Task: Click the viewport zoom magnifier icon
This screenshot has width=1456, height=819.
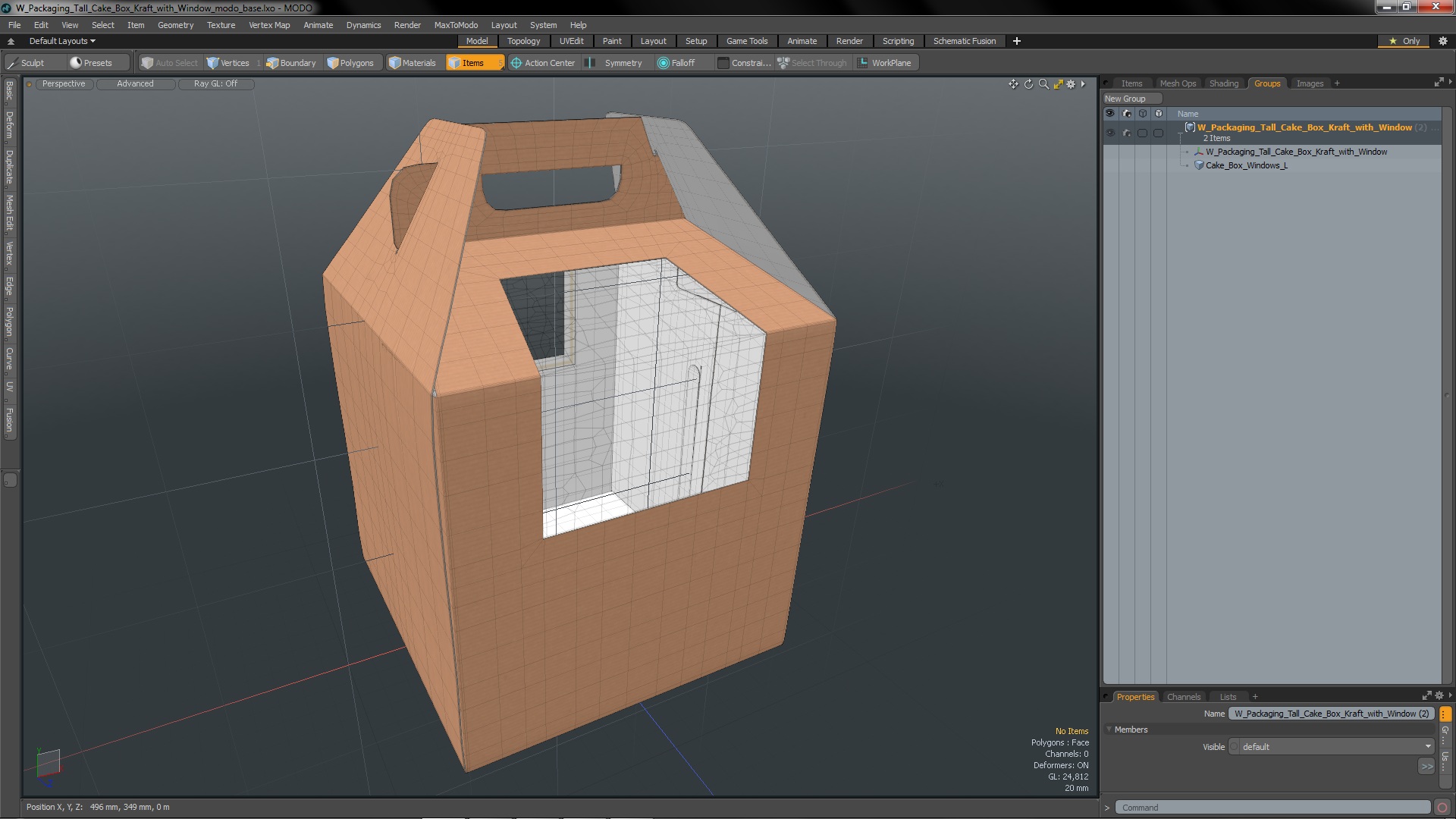Action: (1043, 84)
